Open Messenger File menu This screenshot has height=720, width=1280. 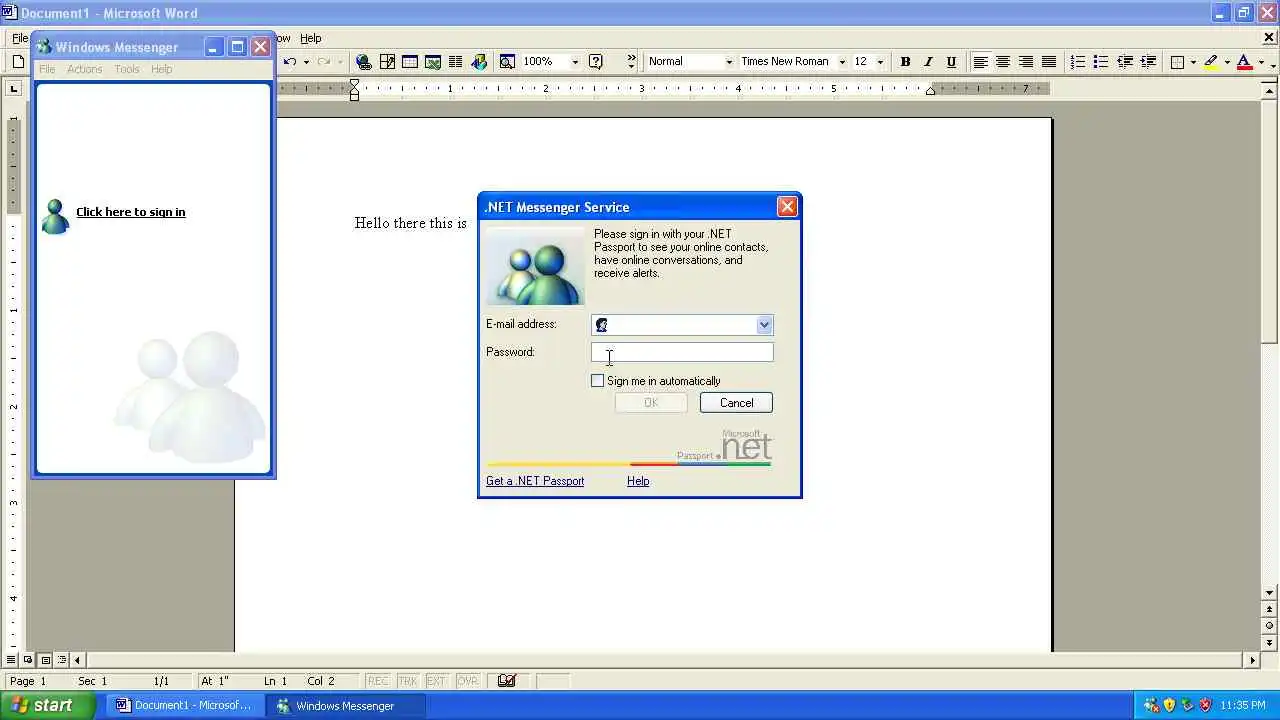(47, 69)
